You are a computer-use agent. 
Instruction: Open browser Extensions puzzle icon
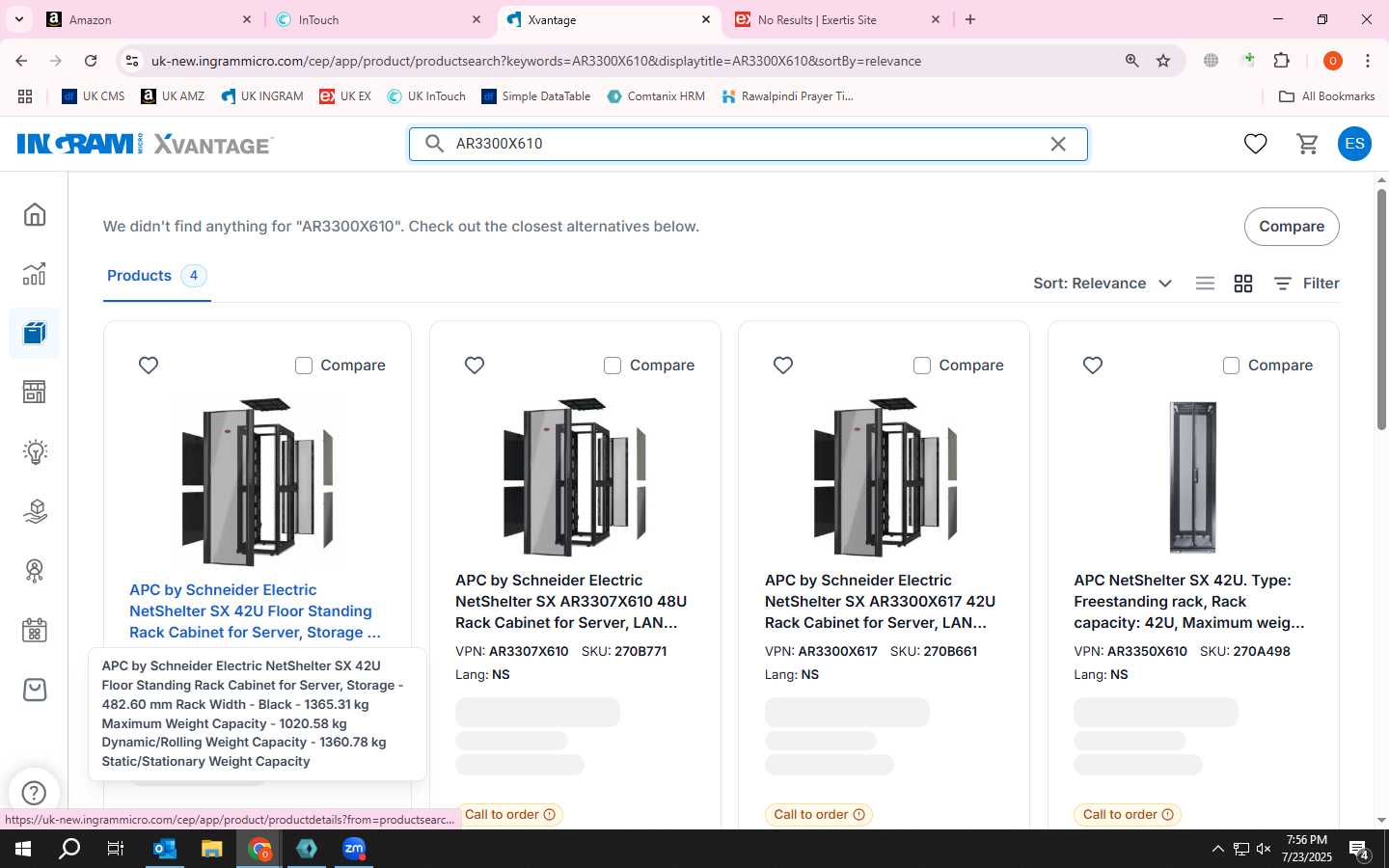(1281, 61)
